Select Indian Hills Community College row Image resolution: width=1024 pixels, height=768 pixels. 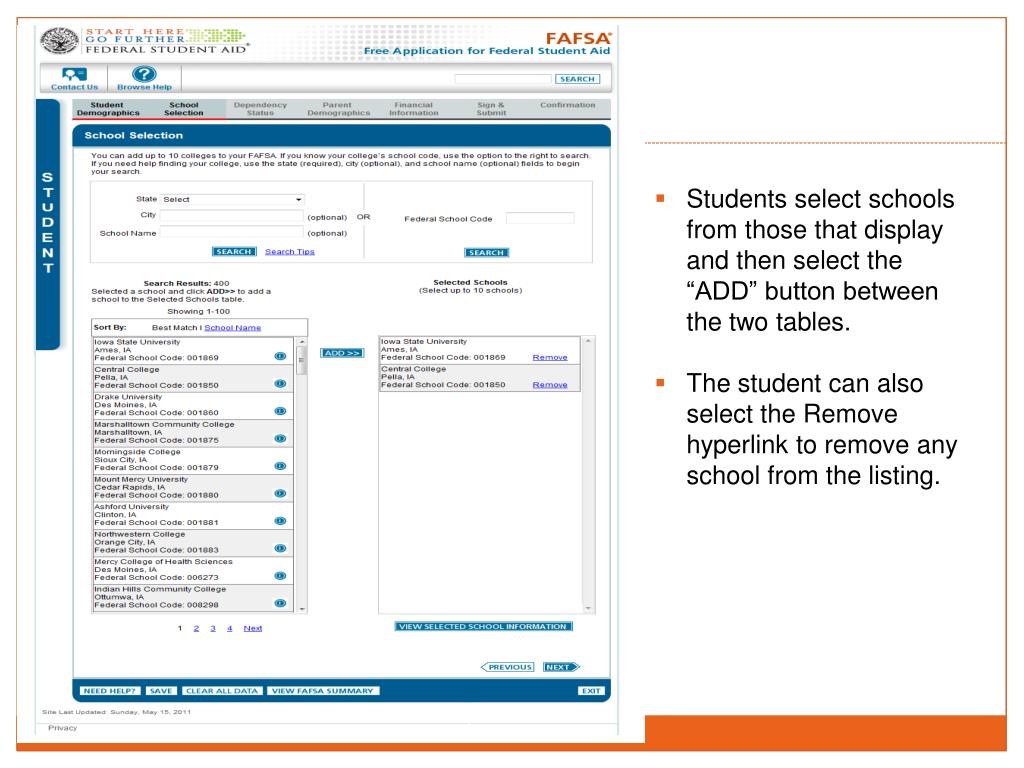click(x=193, y=597)
